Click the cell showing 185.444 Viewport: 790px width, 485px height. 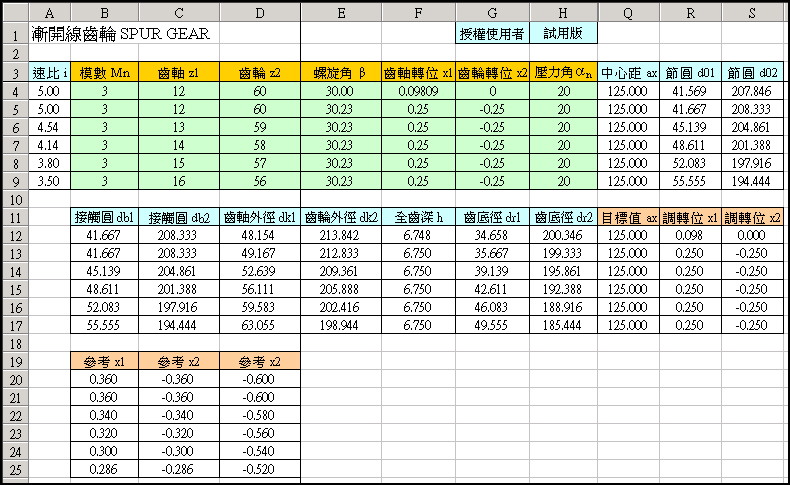563,325
